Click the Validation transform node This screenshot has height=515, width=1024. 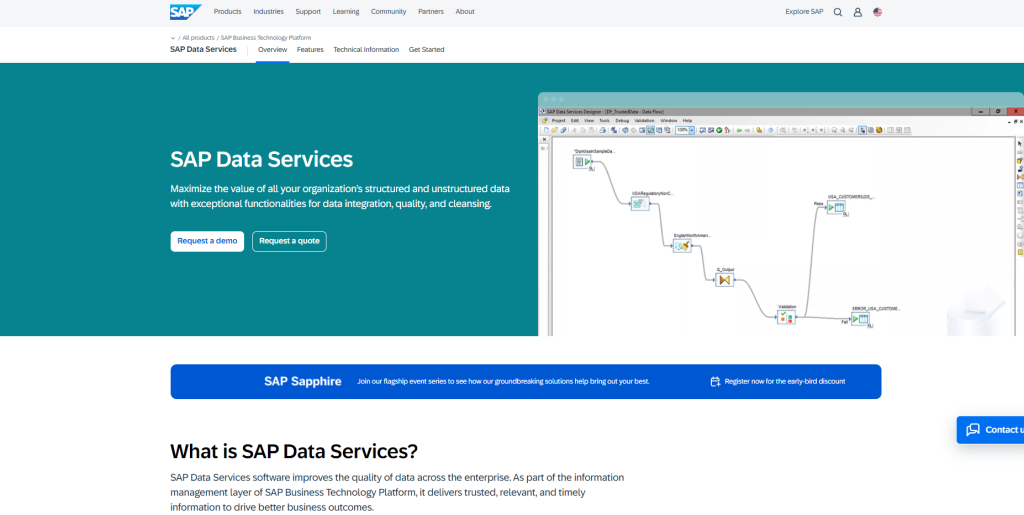(x=786, y=318)
